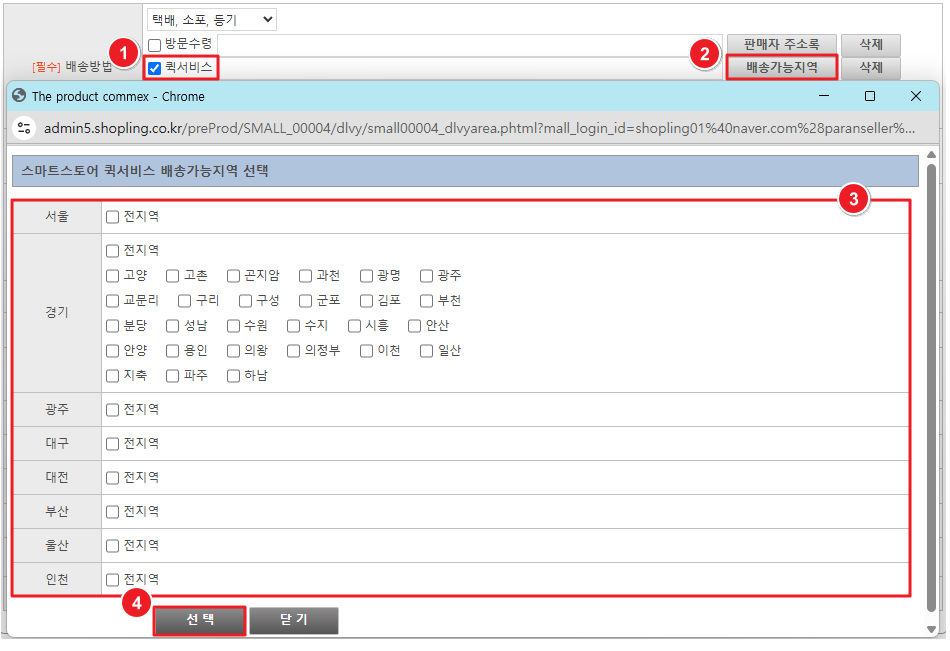Uncheck the 퀵서비스 checkbox
Image resolution: width=950 pixels, height=651 pixels.
pos(154,68)
